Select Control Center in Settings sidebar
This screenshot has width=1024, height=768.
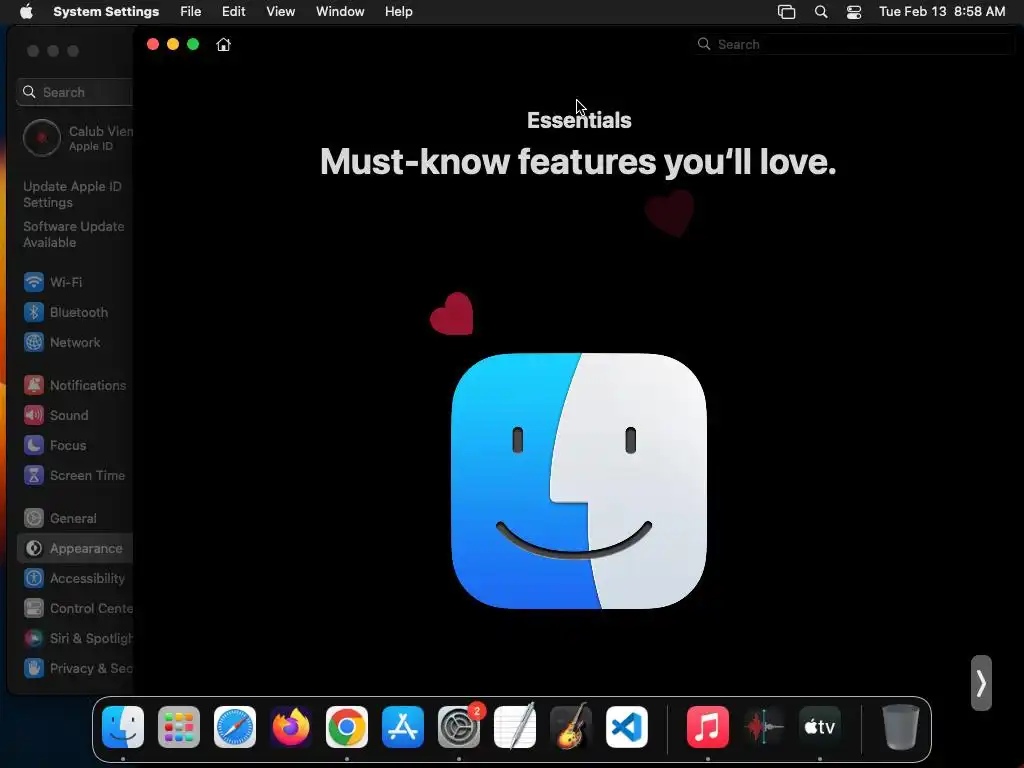point(75,609)
